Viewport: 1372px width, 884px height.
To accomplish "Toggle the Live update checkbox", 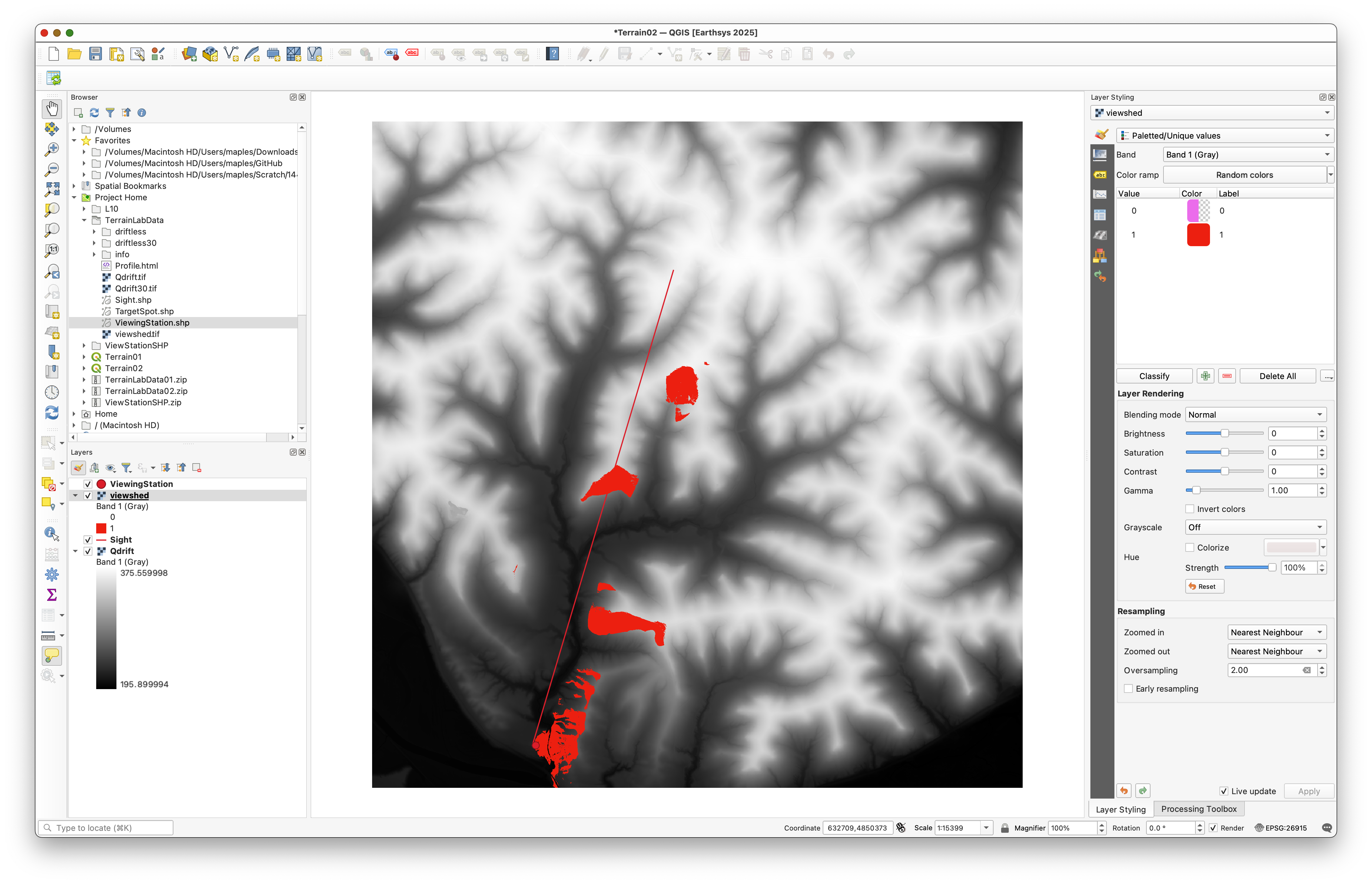I will (x=1223, y=791).
